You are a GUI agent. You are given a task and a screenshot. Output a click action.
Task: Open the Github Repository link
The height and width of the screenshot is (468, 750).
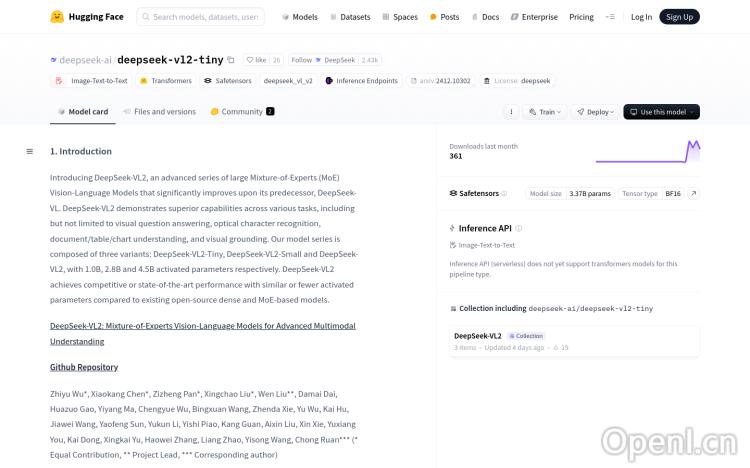(84, 367)
